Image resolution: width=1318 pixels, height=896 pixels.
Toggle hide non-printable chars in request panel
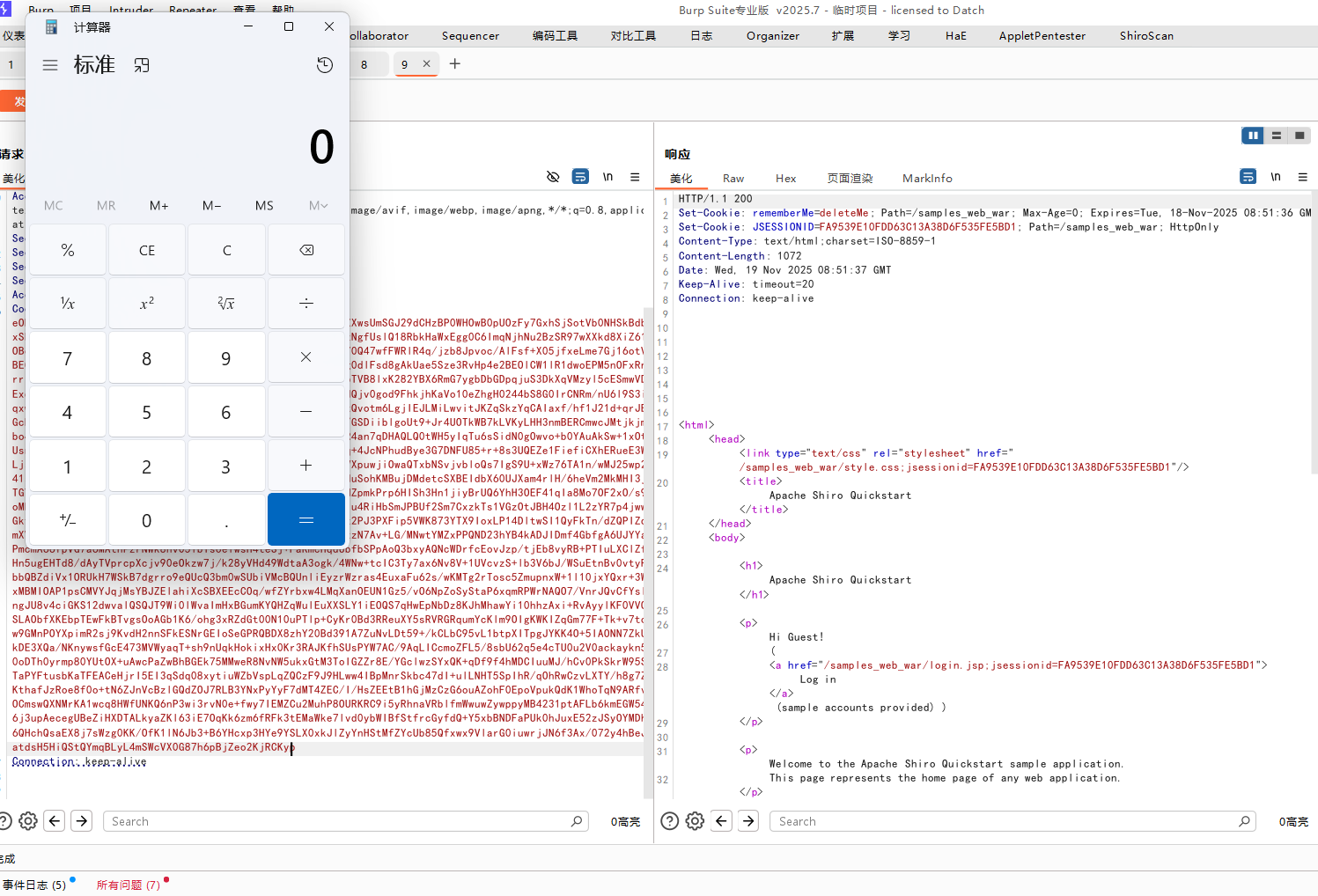553,177
